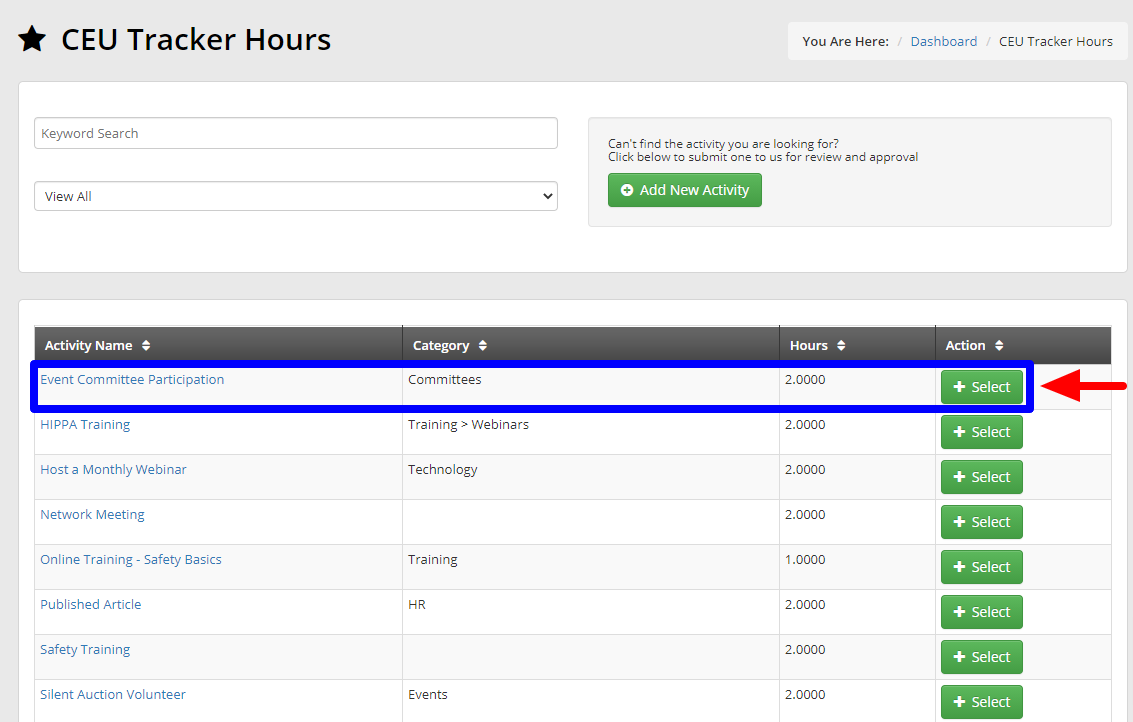
Task: Open the View All category dropdown
Action: [296, 196]
